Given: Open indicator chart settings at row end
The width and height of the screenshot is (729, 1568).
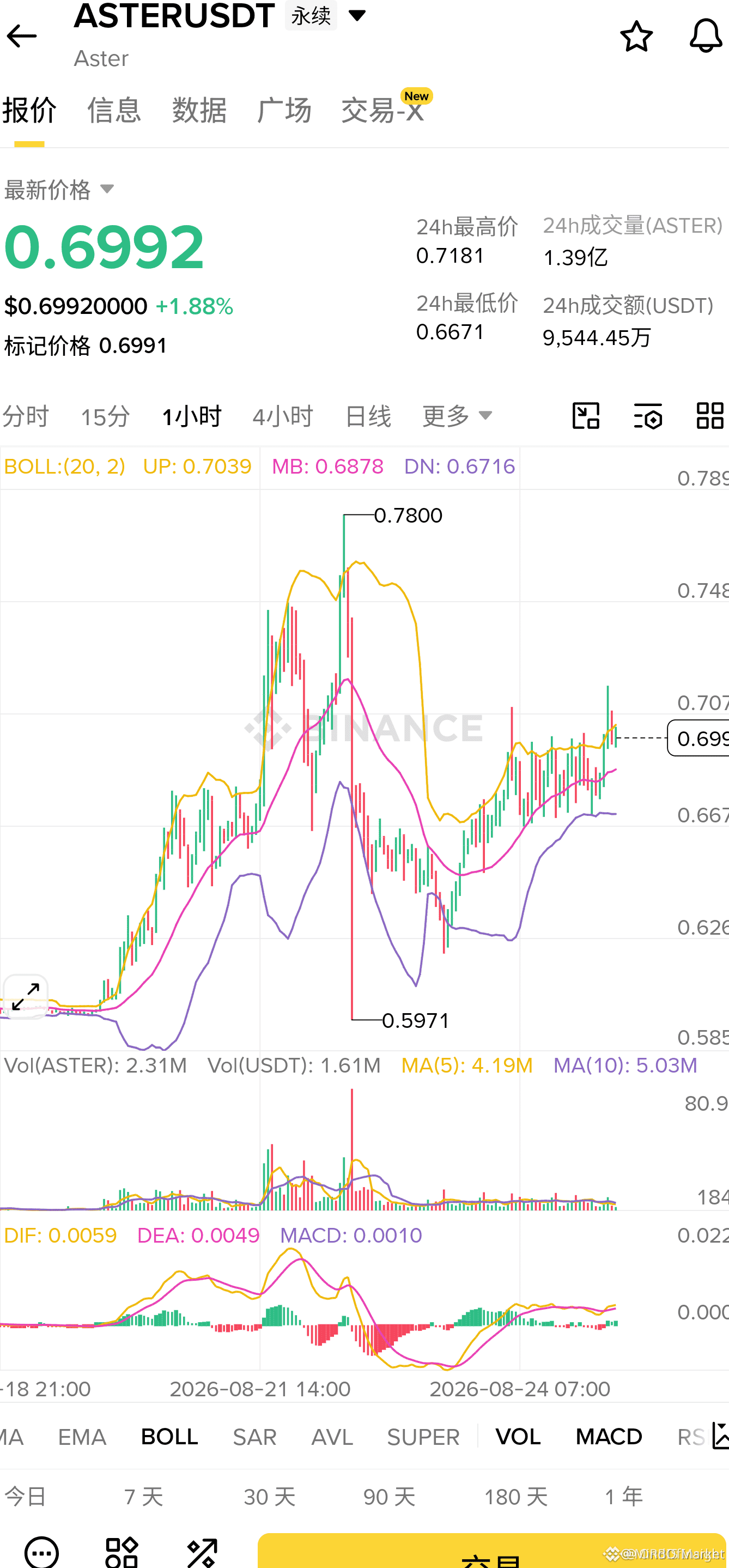Looking at the screenshot, I should (719, 1437).
